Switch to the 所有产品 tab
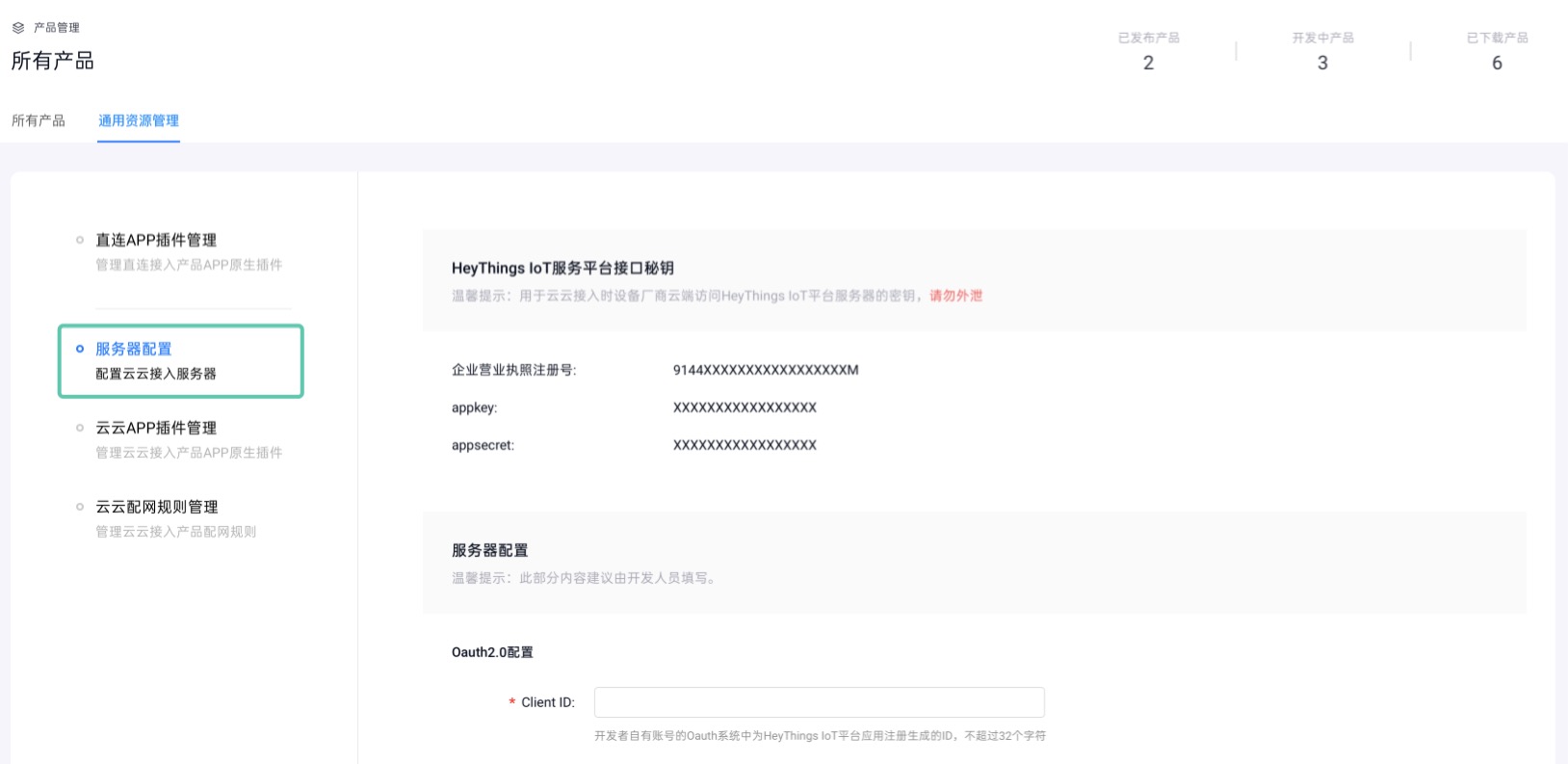The height and width of the screenshot is (764, 1568). pyautogui.click(x=39, y=120)
